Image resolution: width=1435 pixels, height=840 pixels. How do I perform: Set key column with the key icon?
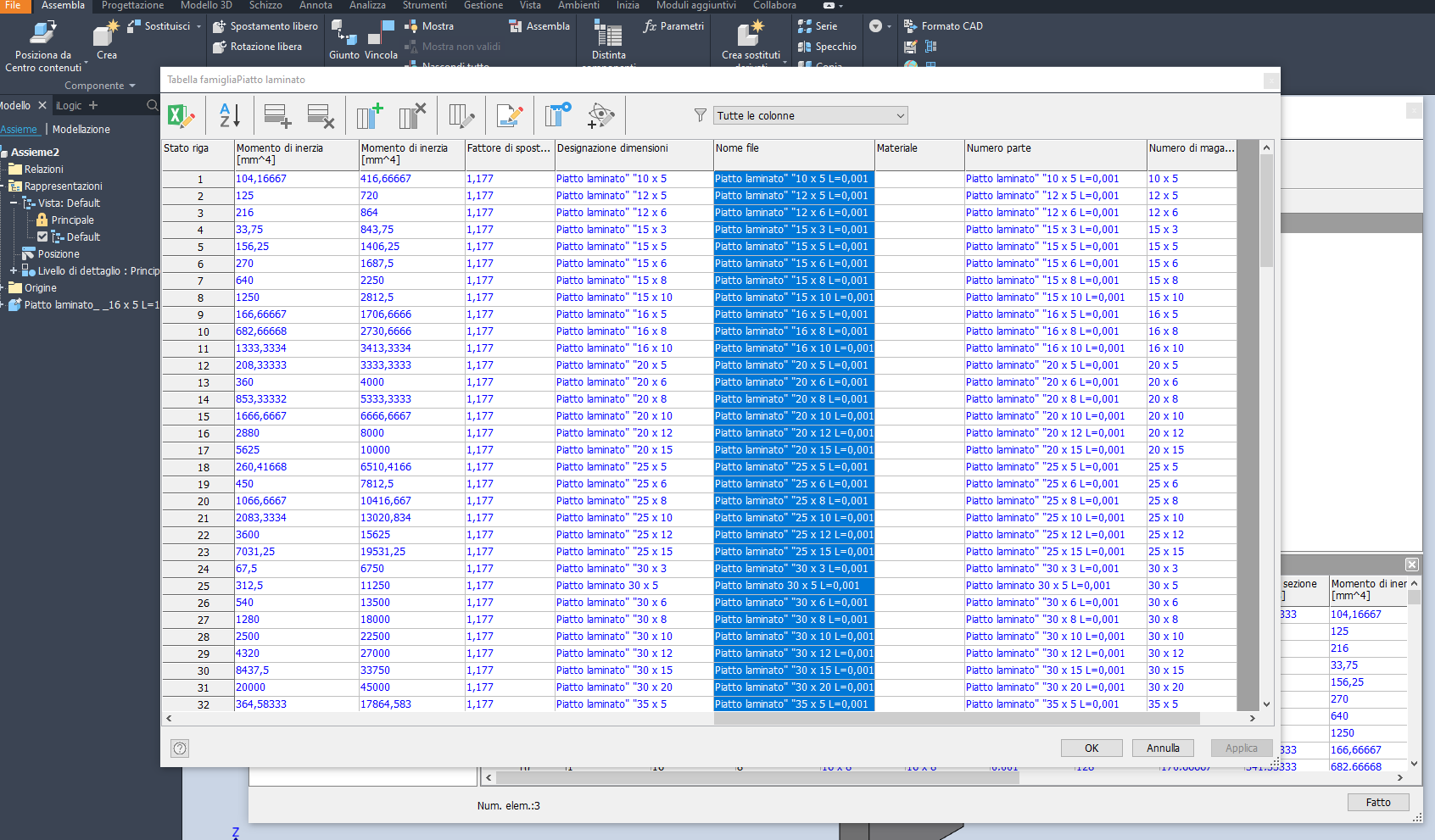point(558,115)
